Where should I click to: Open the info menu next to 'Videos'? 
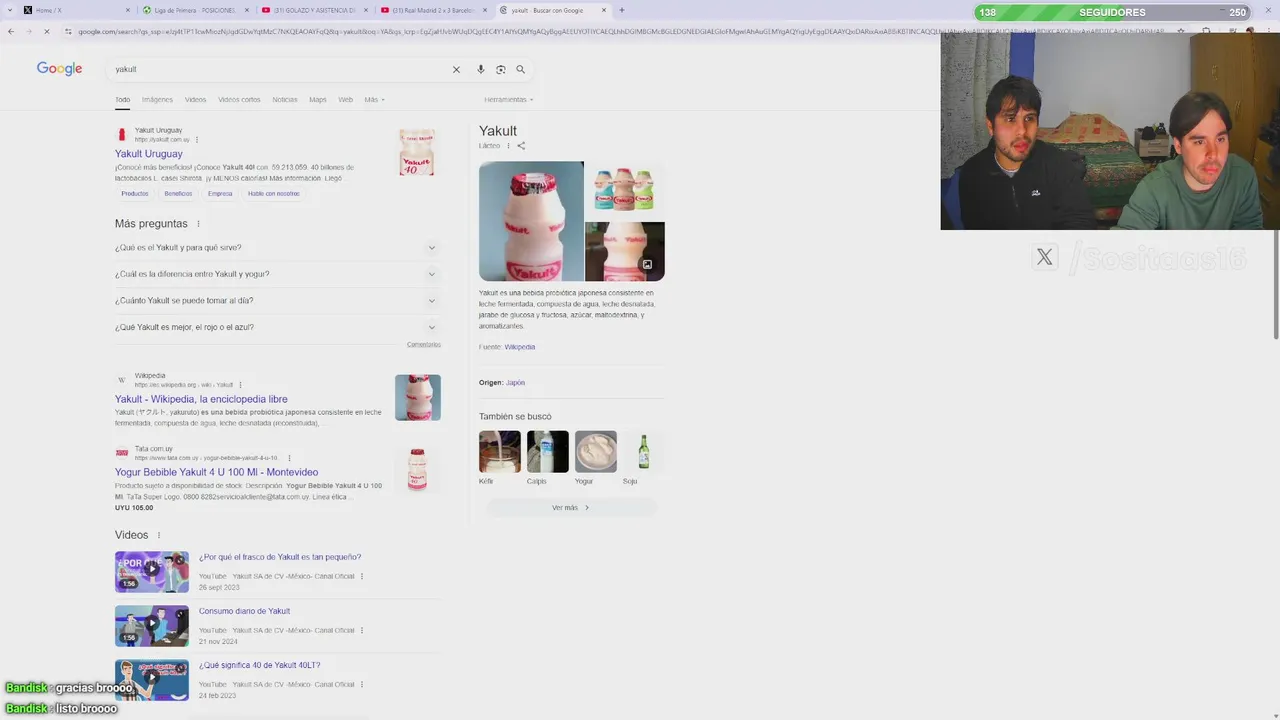[158, 535]
